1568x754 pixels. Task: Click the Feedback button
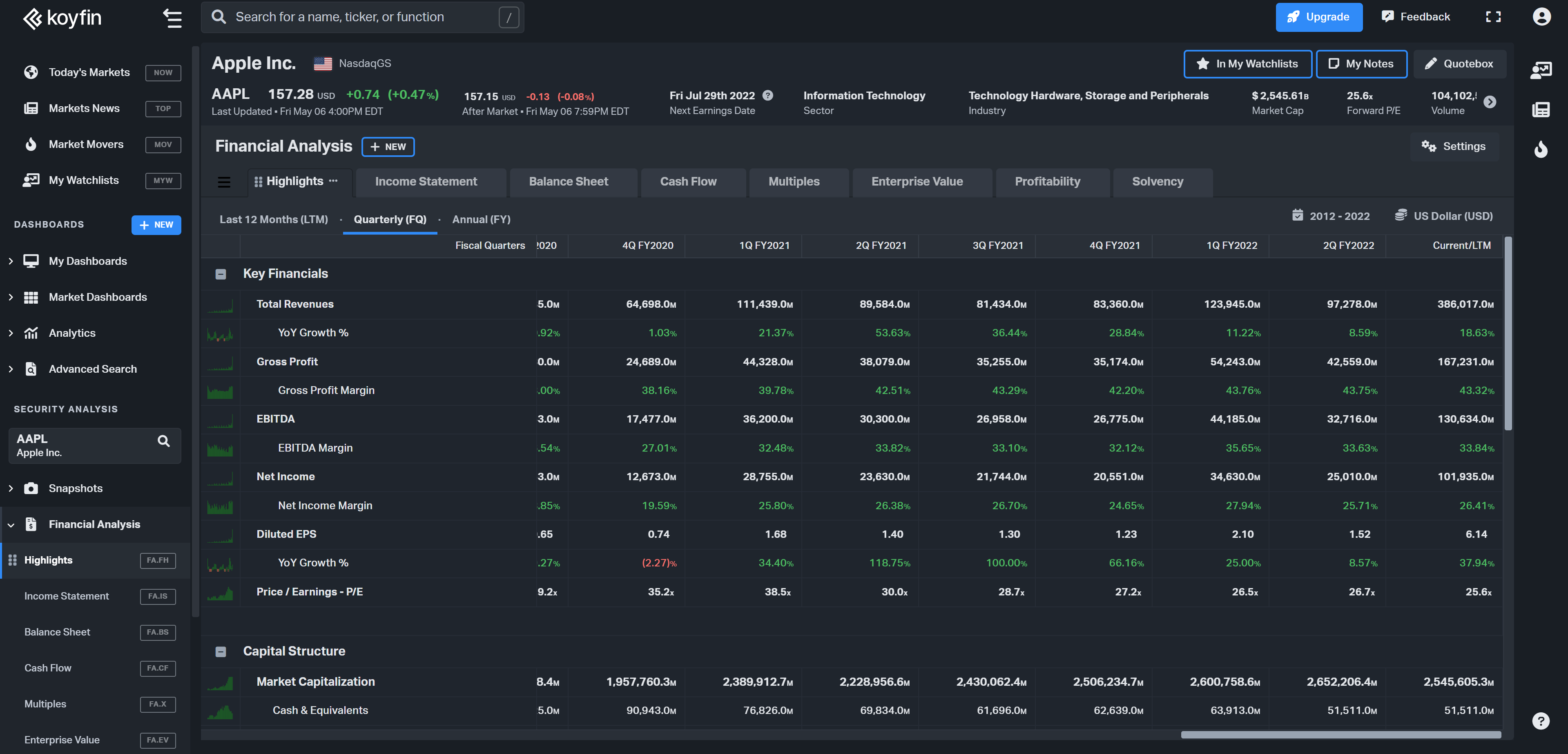(x=1416, y=16)
